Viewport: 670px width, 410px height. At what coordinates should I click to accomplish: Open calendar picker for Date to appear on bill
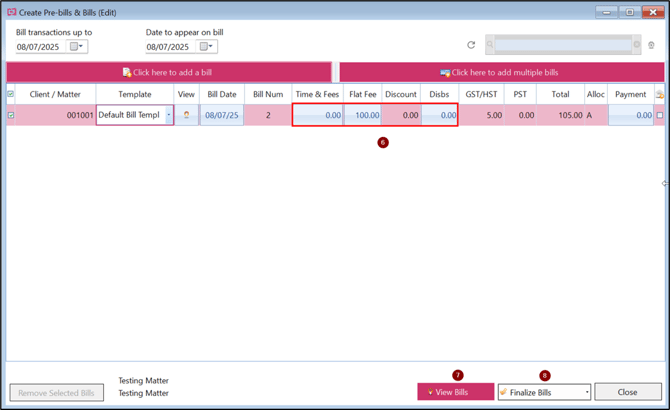click(x=207, y=47)
